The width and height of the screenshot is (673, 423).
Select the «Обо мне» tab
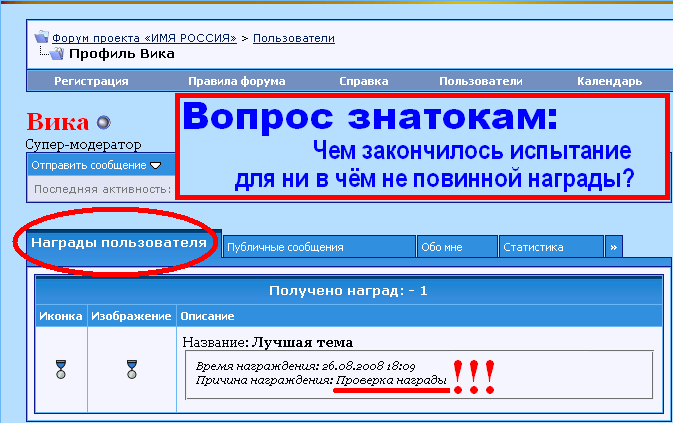click(x=456, y=246)
